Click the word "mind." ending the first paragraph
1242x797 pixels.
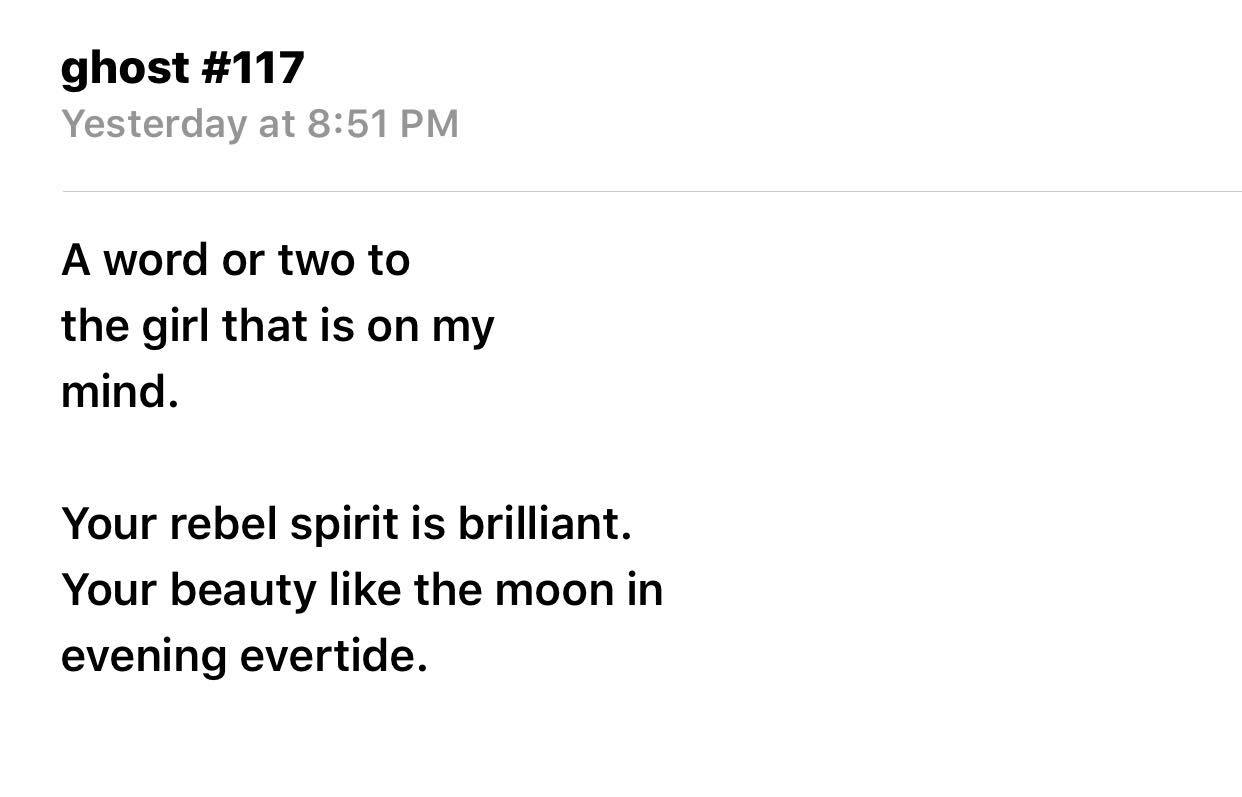[x=119, y=392]
